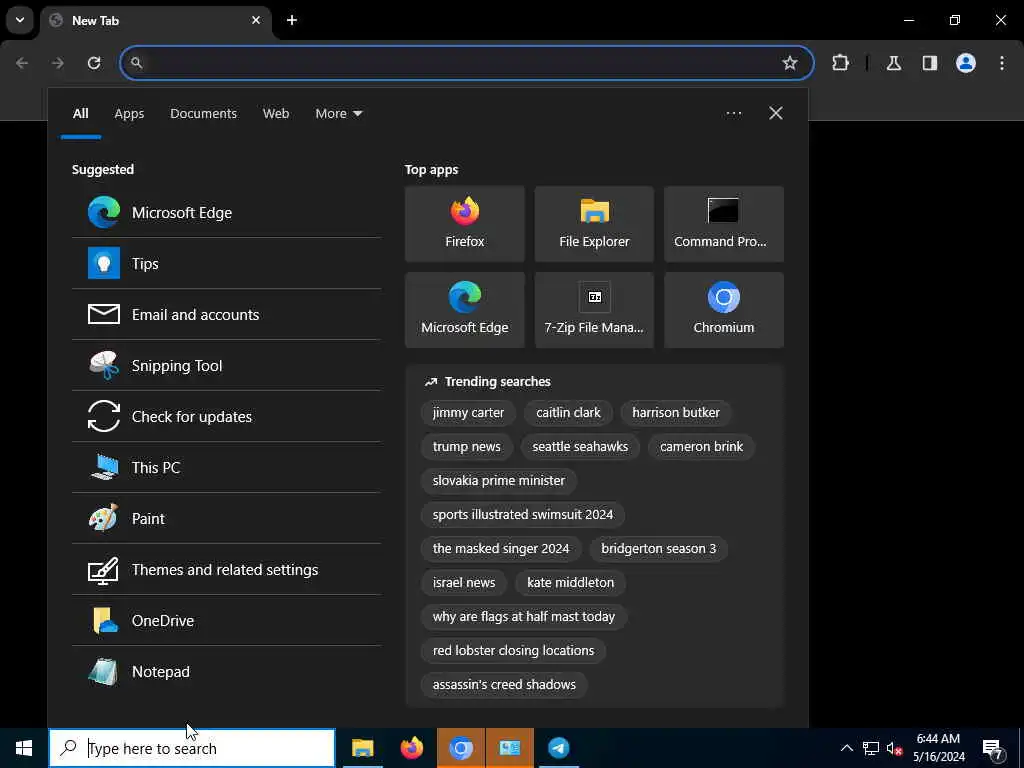Open Email and accounts settings
The width and height of the screenshot is (1024, 768).
(226, 314)
